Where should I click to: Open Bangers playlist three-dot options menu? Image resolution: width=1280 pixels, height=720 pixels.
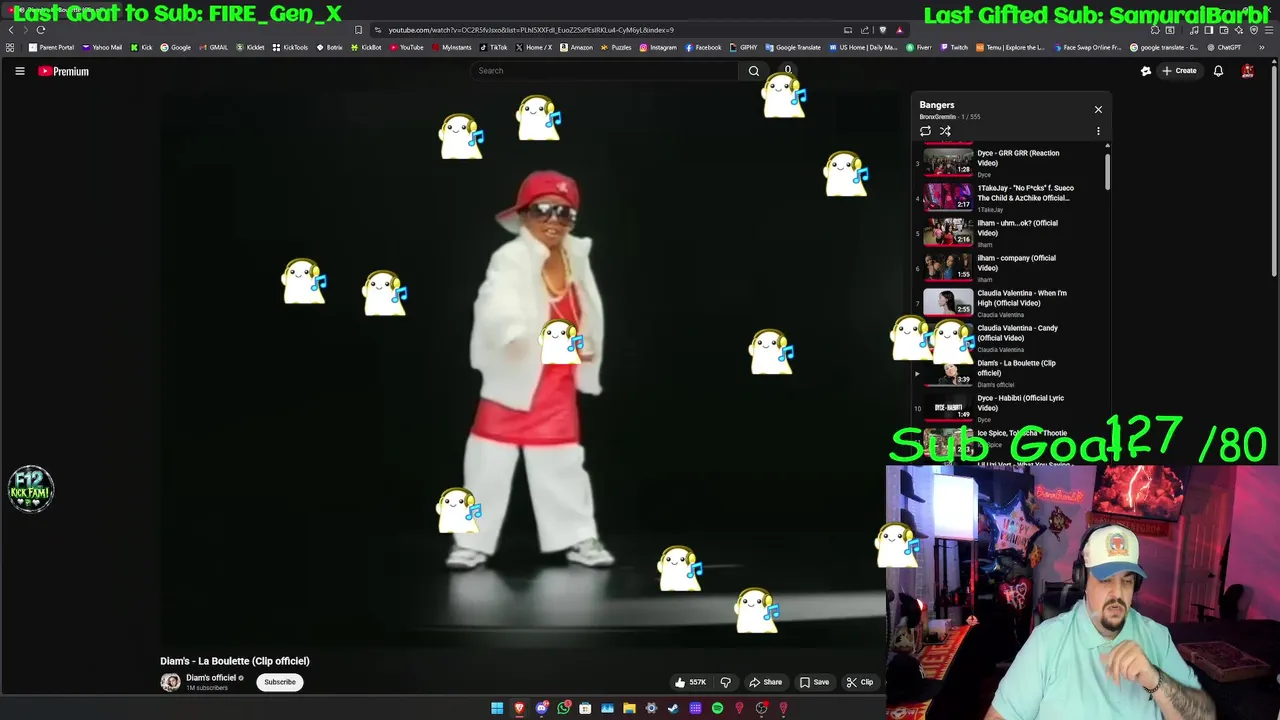click(x=1098, y=131)
